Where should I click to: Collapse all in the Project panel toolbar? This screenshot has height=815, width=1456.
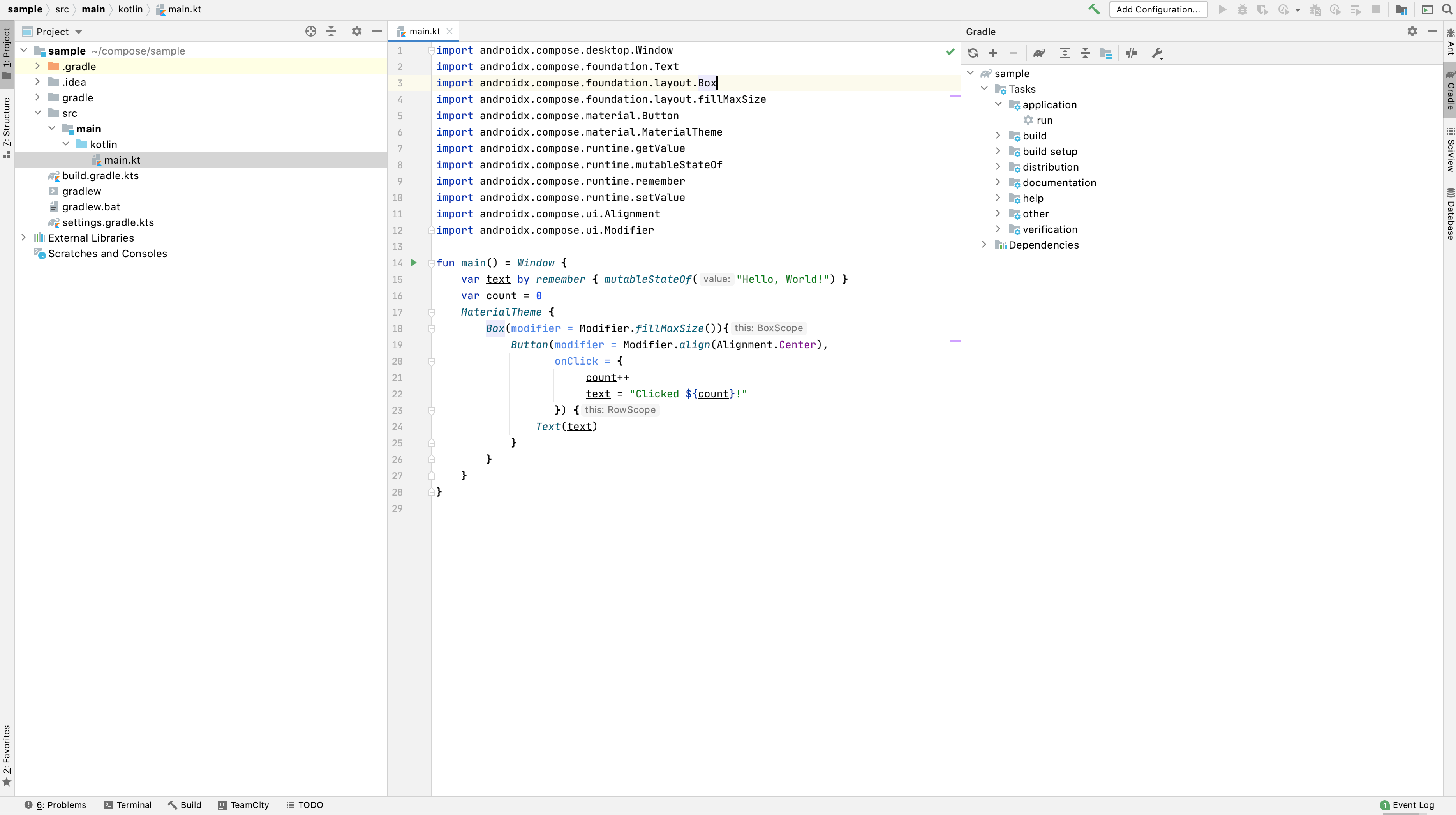331,32
